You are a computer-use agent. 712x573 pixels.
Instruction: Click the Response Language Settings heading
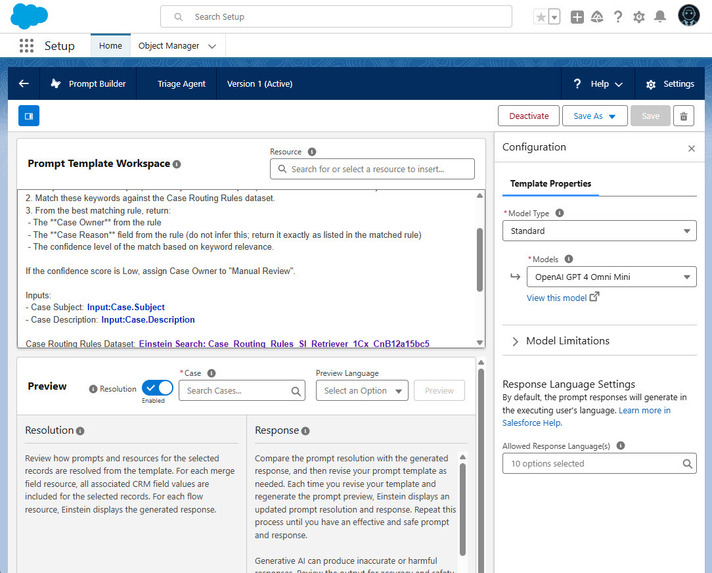click(569, 384)
